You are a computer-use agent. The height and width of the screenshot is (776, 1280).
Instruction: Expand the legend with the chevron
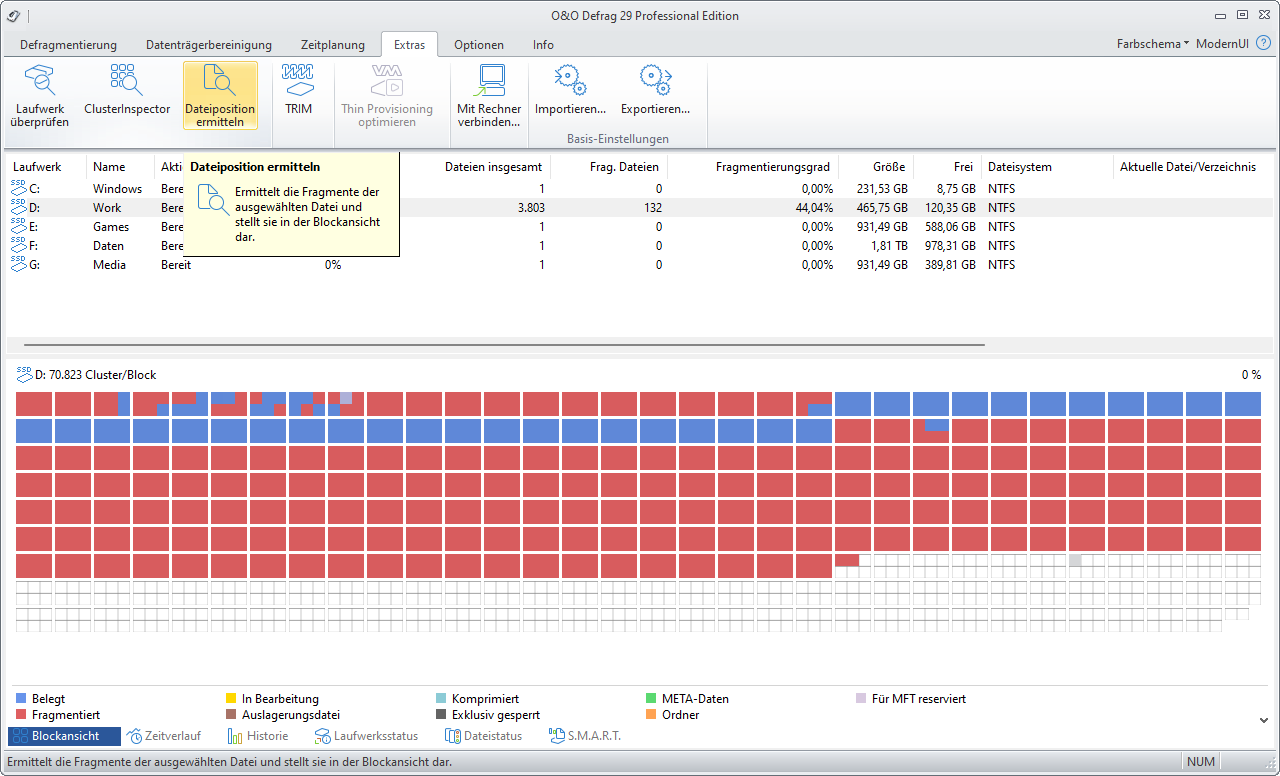1262,720
